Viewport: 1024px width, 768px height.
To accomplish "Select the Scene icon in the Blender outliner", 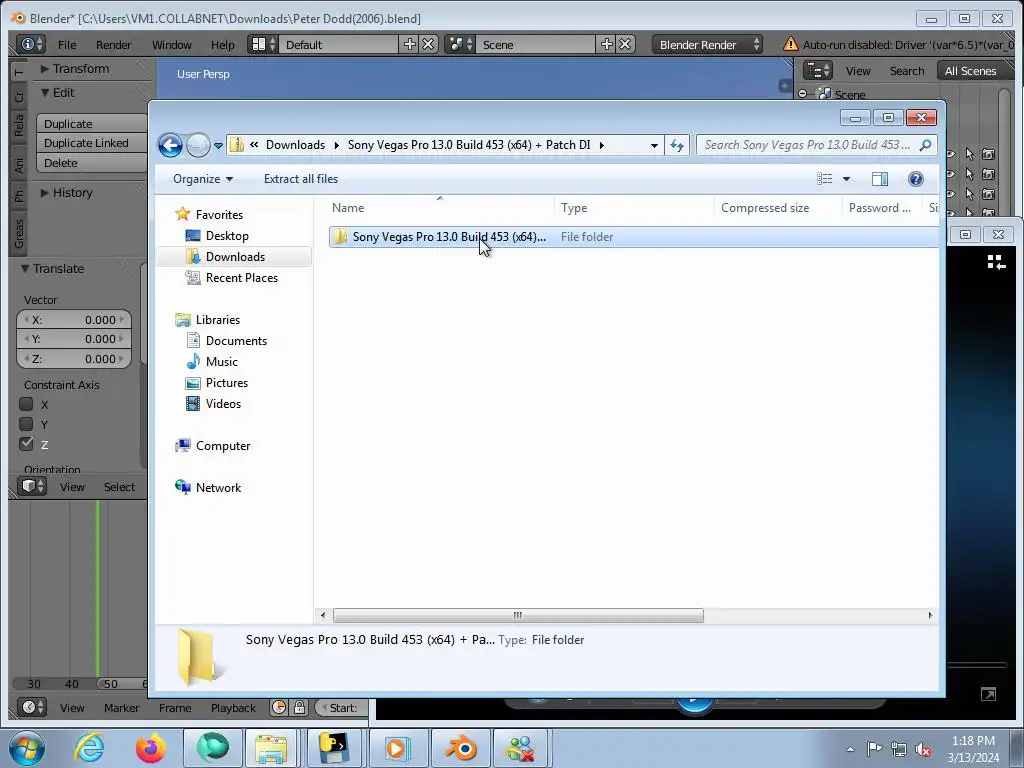I will pyautogui.click(x=825, y=95).
